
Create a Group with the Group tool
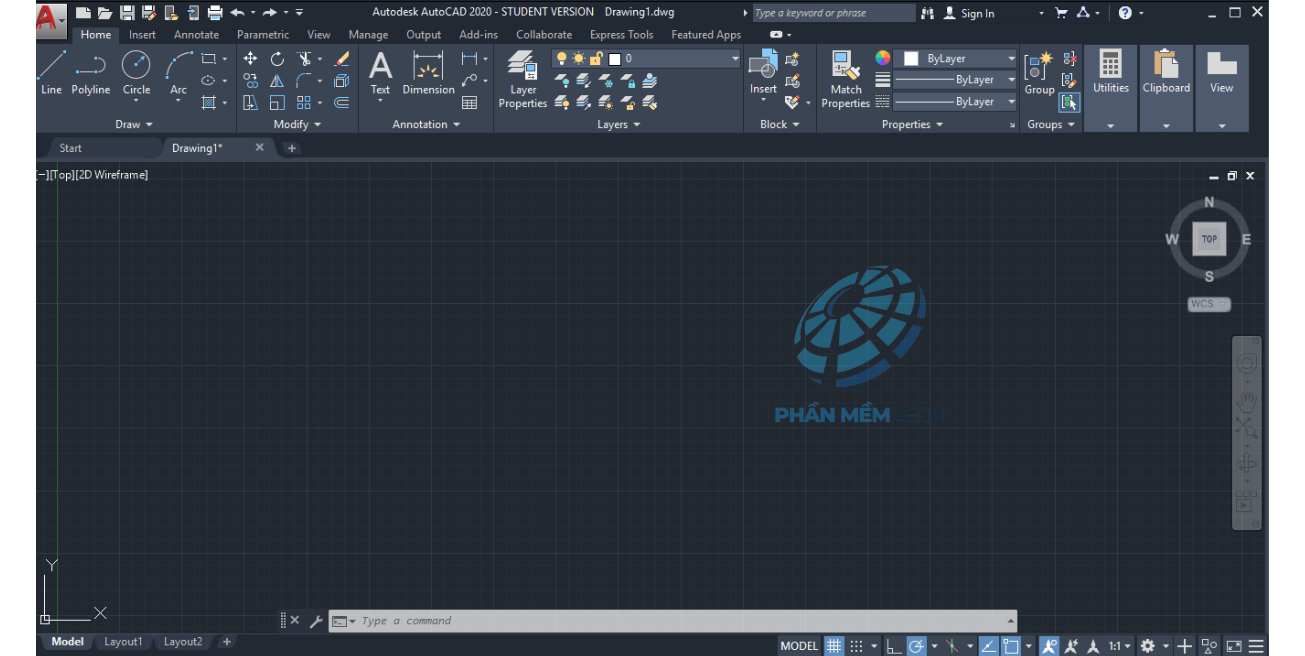click(1039, 73)
